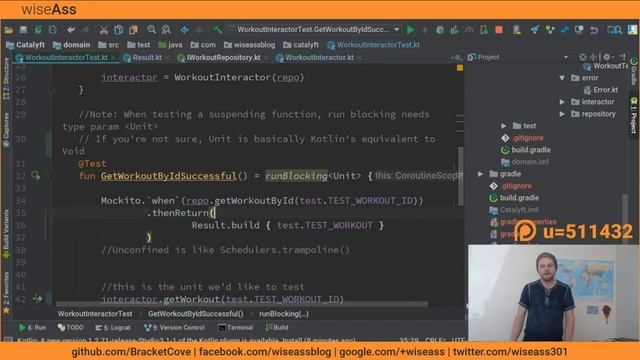Expand the interactor folder
640x360 pixels.
point(562,102)
